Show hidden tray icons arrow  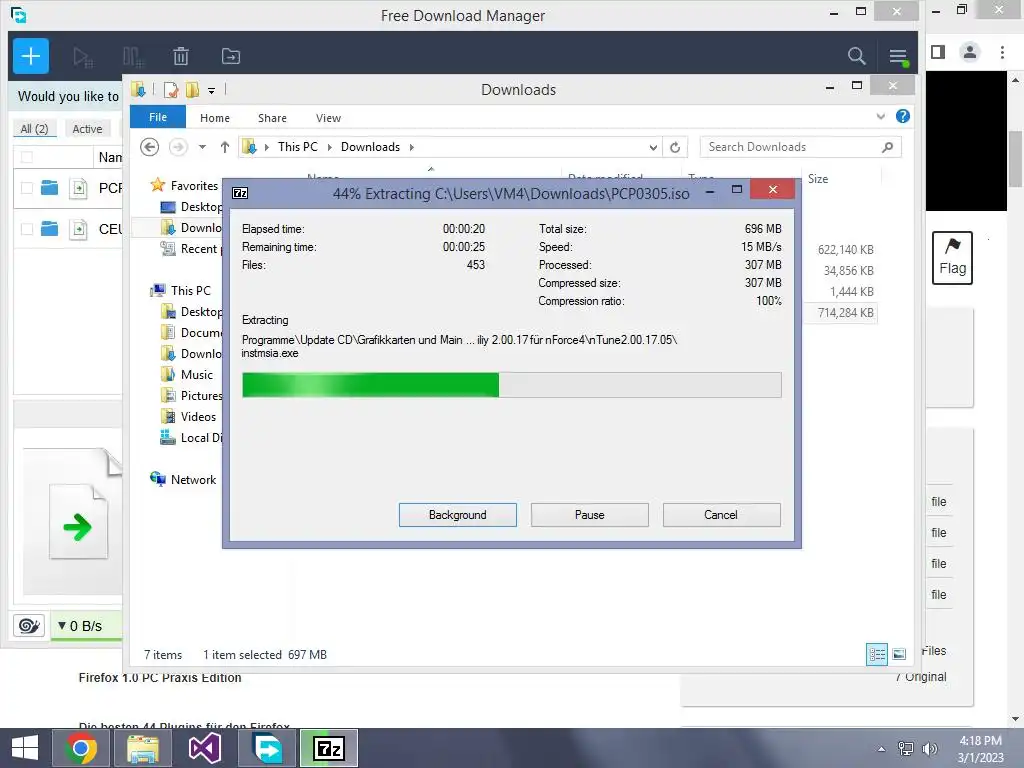882,749
